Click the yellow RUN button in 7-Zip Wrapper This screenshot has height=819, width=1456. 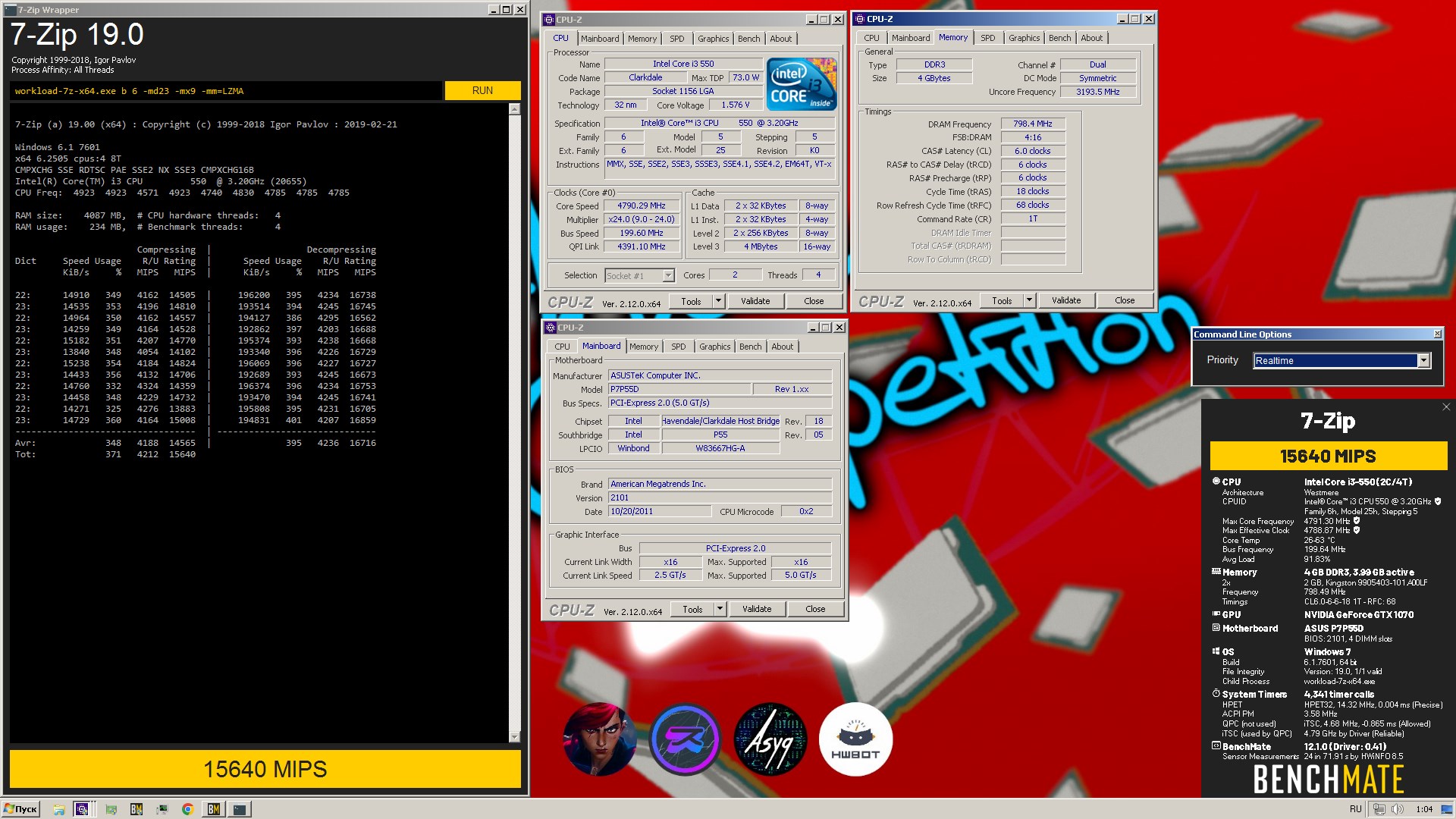pyautogui.click(x=482, y=90)
